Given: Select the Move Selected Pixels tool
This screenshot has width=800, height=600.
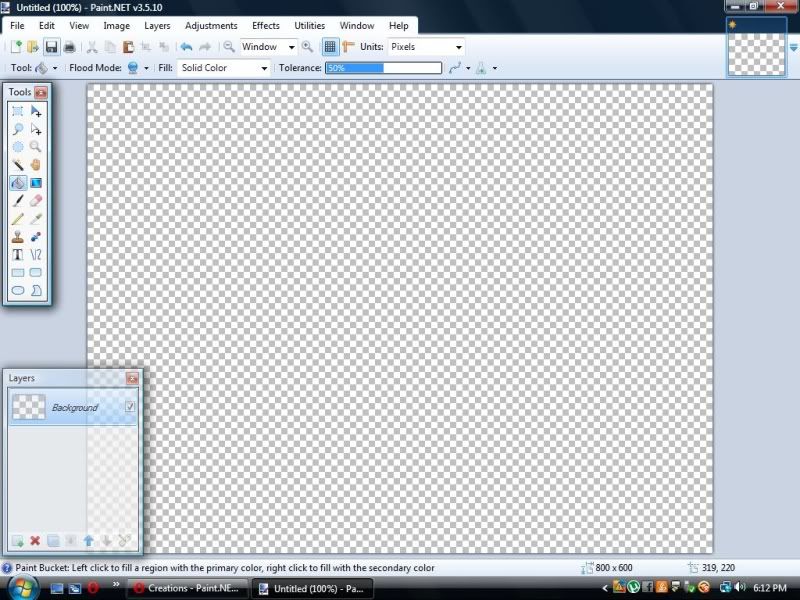Looking at the screenshot, I should pyautogui.click(x=36, y=111).
